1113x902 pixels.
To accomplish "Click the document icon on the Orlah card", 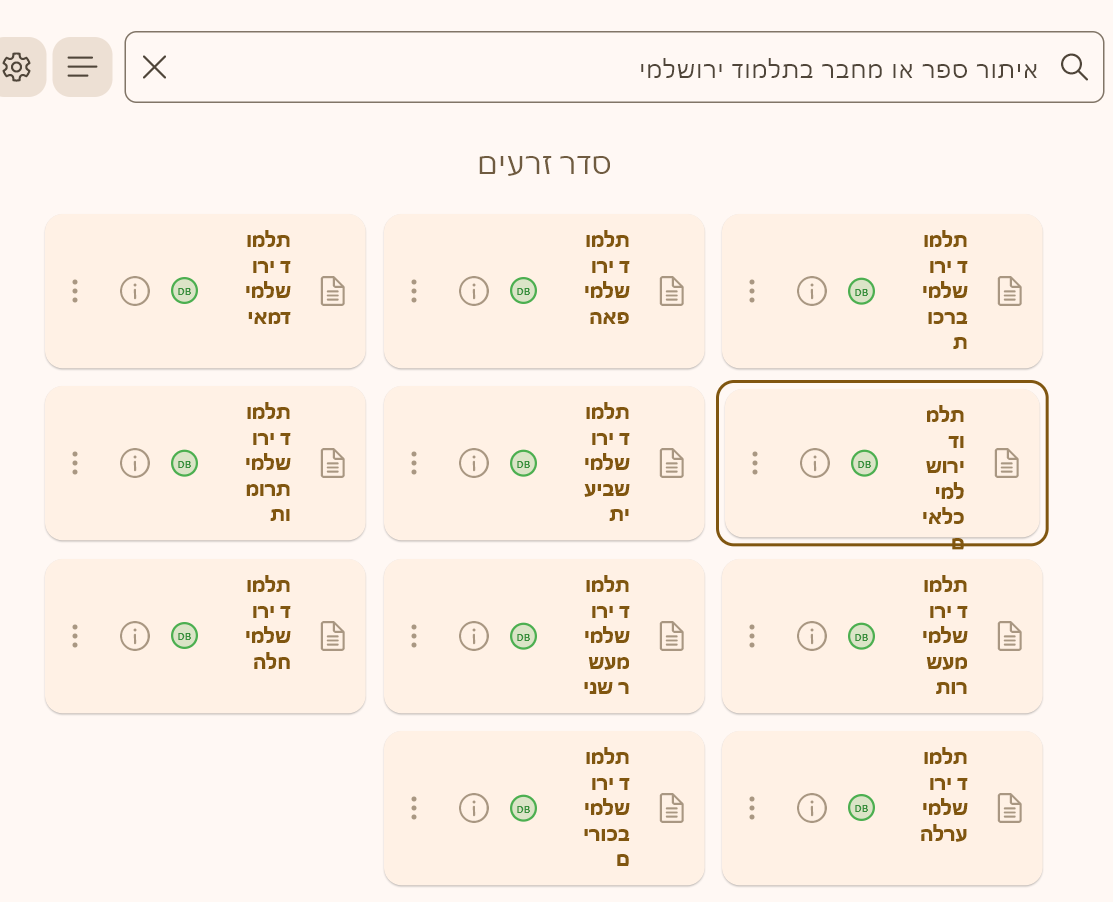I will point(1009,808).
